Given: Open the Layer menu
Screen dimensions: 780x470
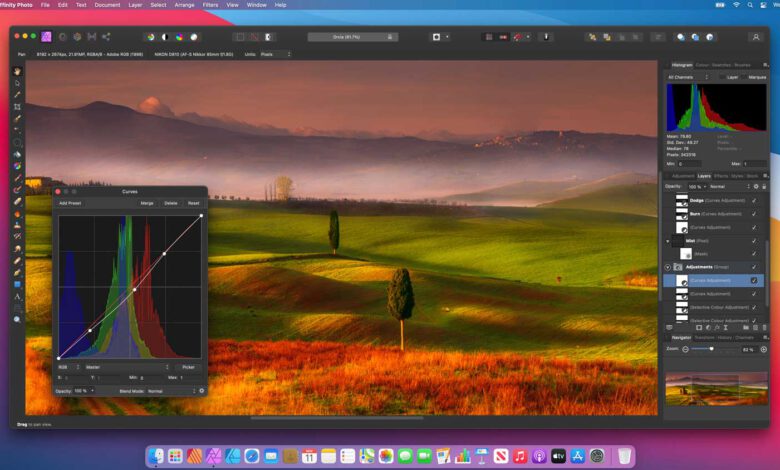Looking at the screenshot, I should click(135, 5).
